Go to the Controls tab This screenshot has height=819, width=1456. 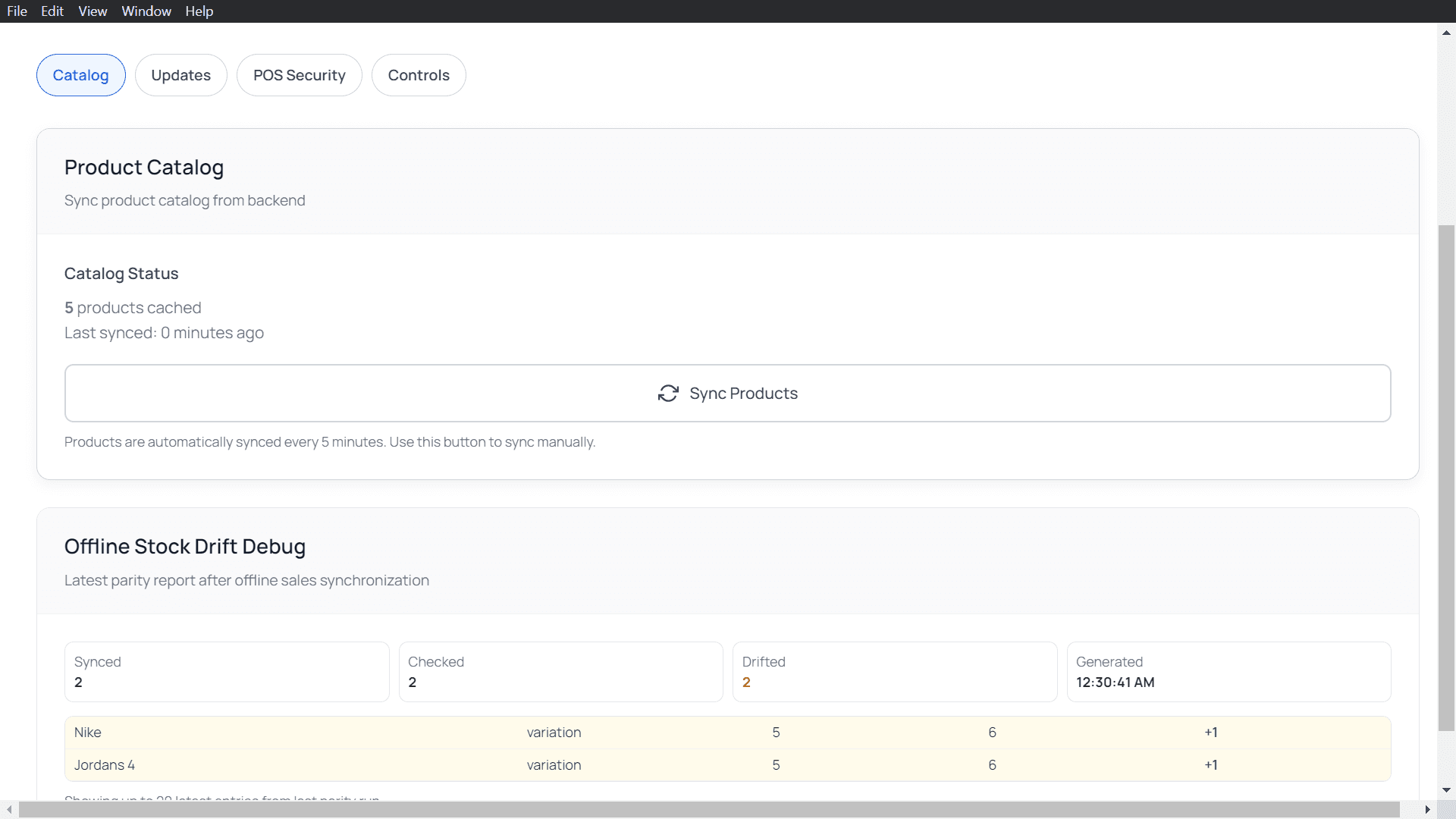419,75
